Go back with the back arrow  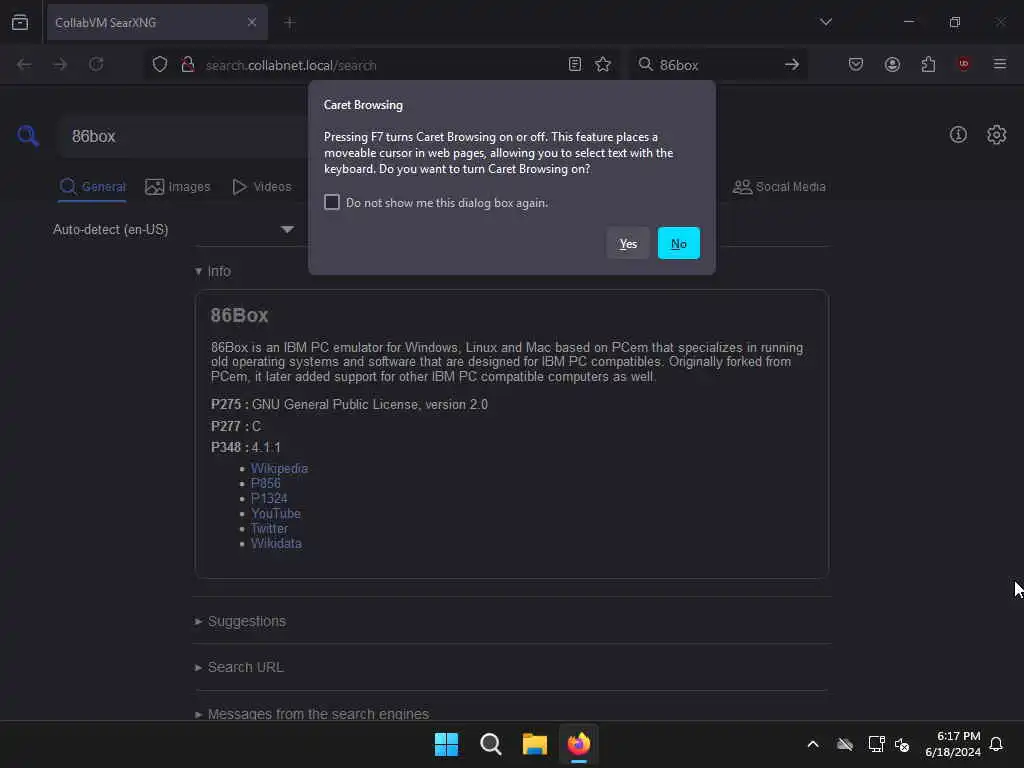click(x=24, y=64)
